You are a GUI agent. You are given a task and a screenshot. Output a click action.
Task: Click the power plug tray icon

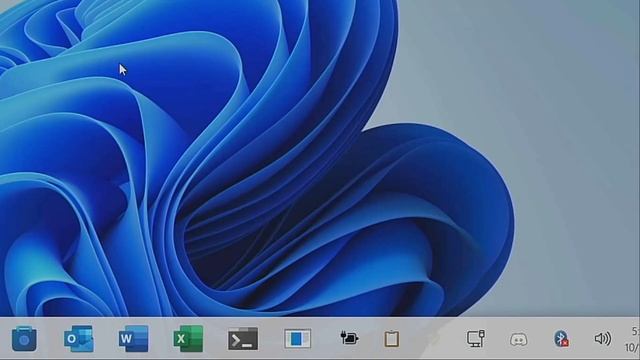349,338
